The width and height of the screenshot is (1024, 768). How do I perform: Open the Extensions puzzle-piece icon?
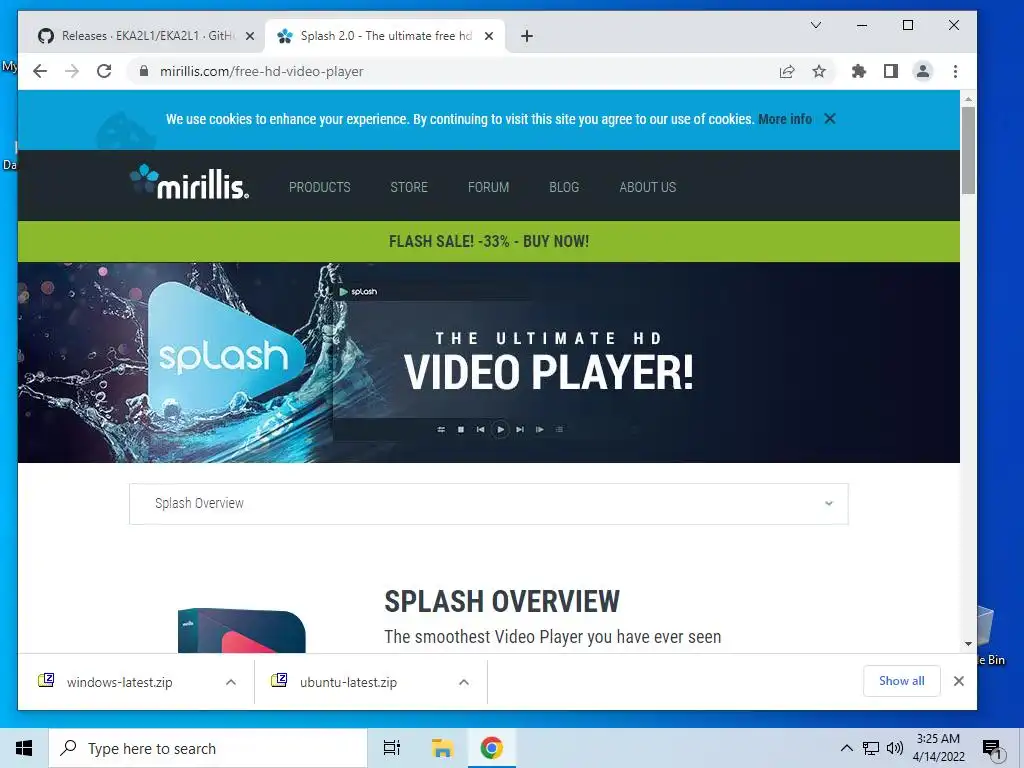click(x=859, y=71)
